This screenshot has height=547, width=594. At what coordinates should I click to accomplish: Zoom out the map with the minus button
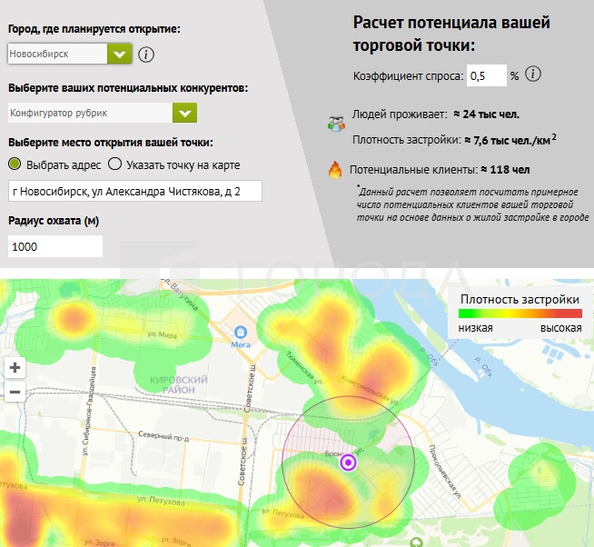(15, 392)
